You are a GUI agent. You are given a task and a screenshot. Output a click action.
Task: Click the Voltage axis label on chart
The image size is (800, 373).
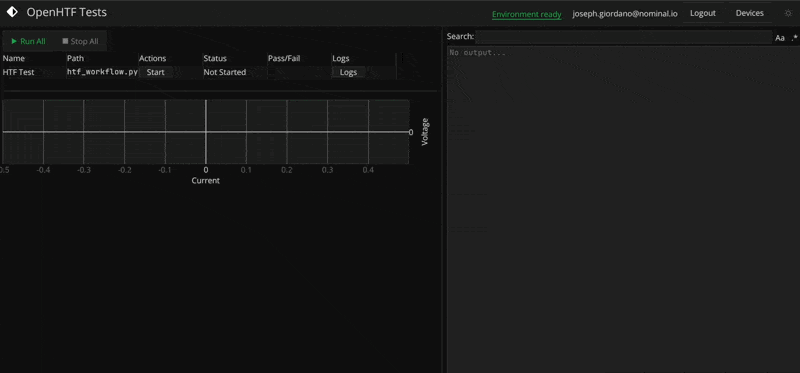coord(425,132)
